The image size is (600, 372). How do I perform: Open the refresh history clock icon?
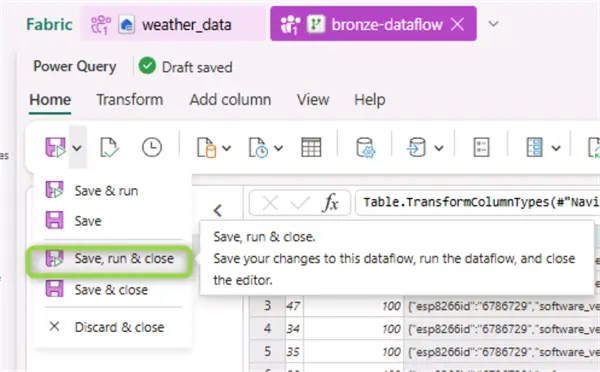click(x=152, y=148)
